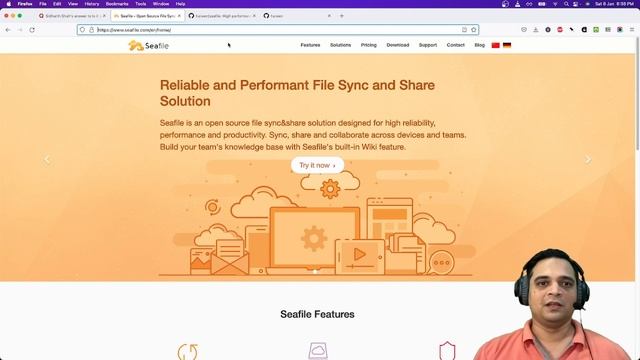640x360 pixels.
Task: Open the Tools menu
Action: [x=140, y=4]
